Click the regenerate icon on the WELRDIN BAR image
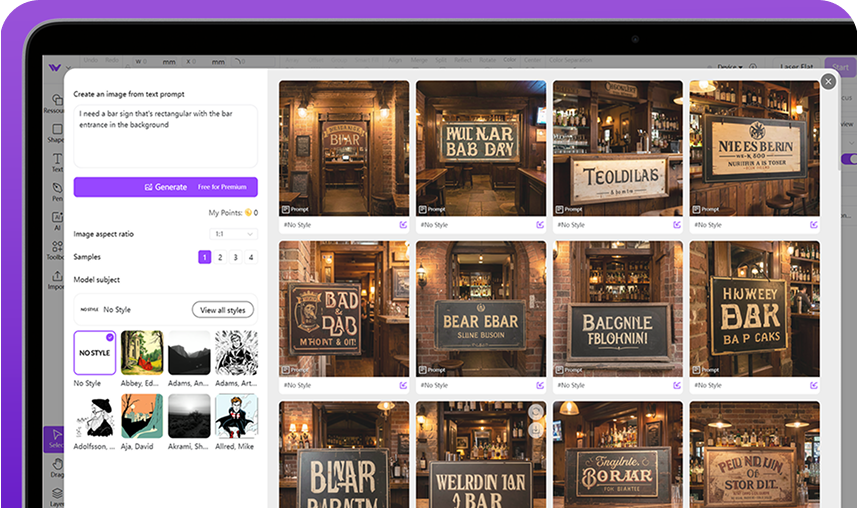 pyautogui.click(x=536, y=412)
